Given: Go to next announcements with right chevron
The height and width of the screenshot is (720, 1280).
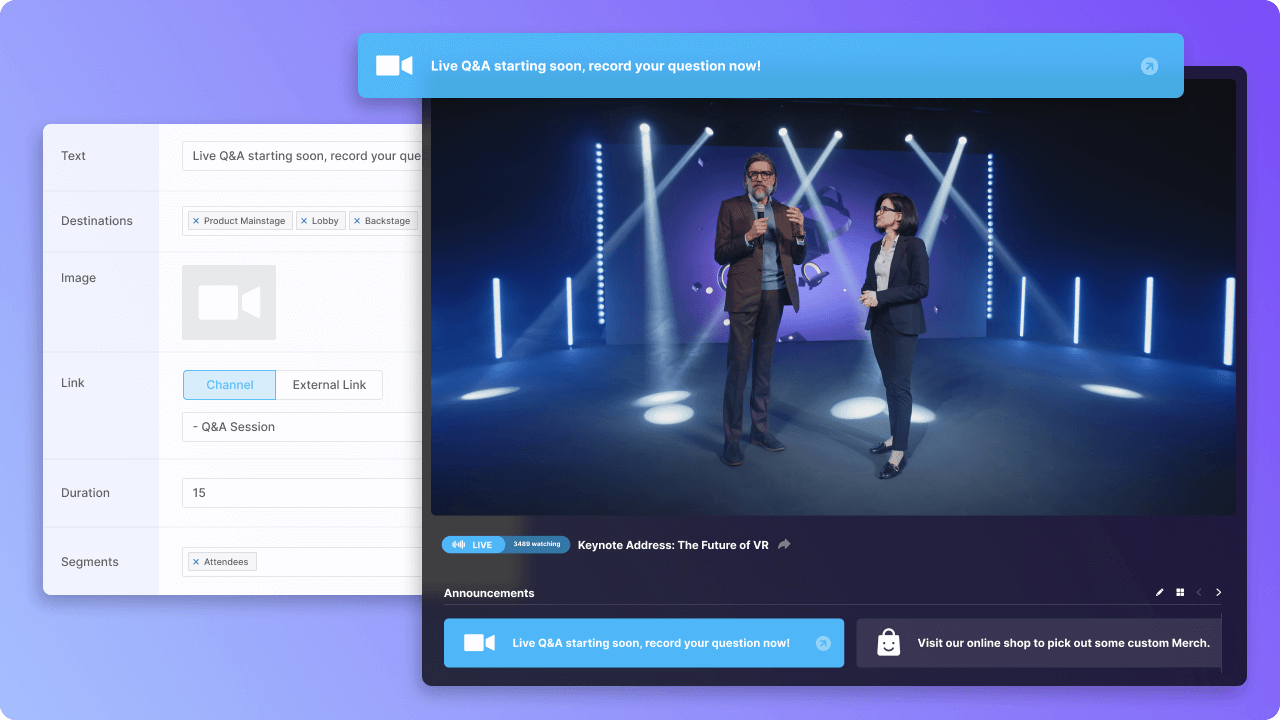Looking at the screenshot, I should 1218,593.
